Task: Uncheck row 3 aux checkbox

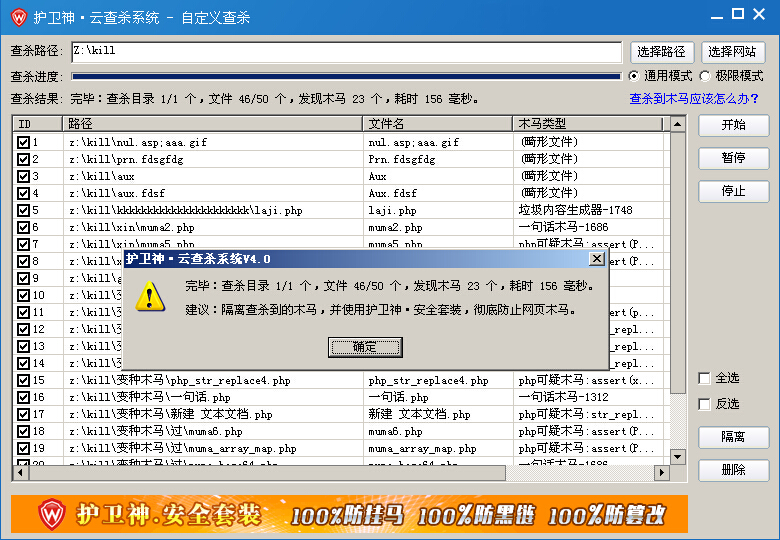Action: click(x=23, y=176)
